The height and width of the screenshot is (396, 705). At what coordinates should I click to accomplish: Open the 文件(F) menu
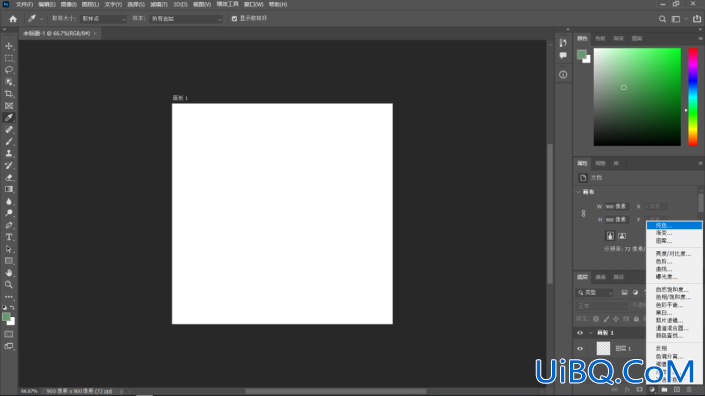coord(24,4)
